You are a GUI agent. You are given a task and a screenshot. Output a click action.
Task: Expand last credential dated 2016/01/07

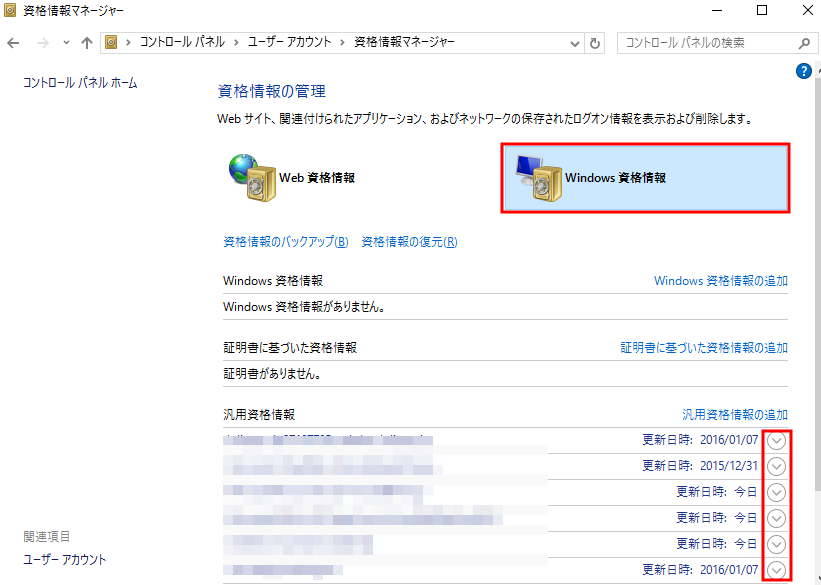(776, 570)
